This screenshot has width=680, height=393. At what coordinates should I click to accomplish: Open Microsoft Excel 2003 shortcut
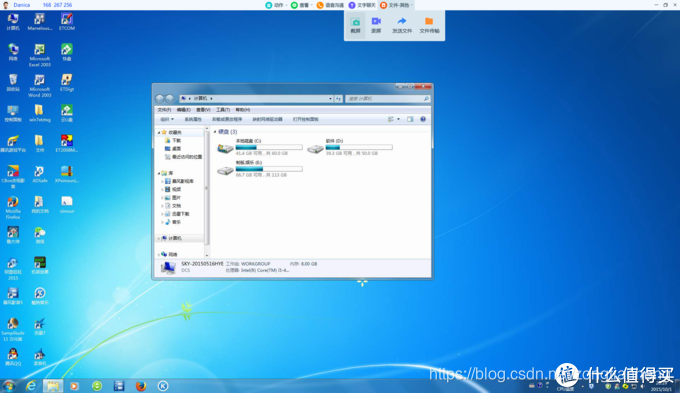tap(40, 55)
